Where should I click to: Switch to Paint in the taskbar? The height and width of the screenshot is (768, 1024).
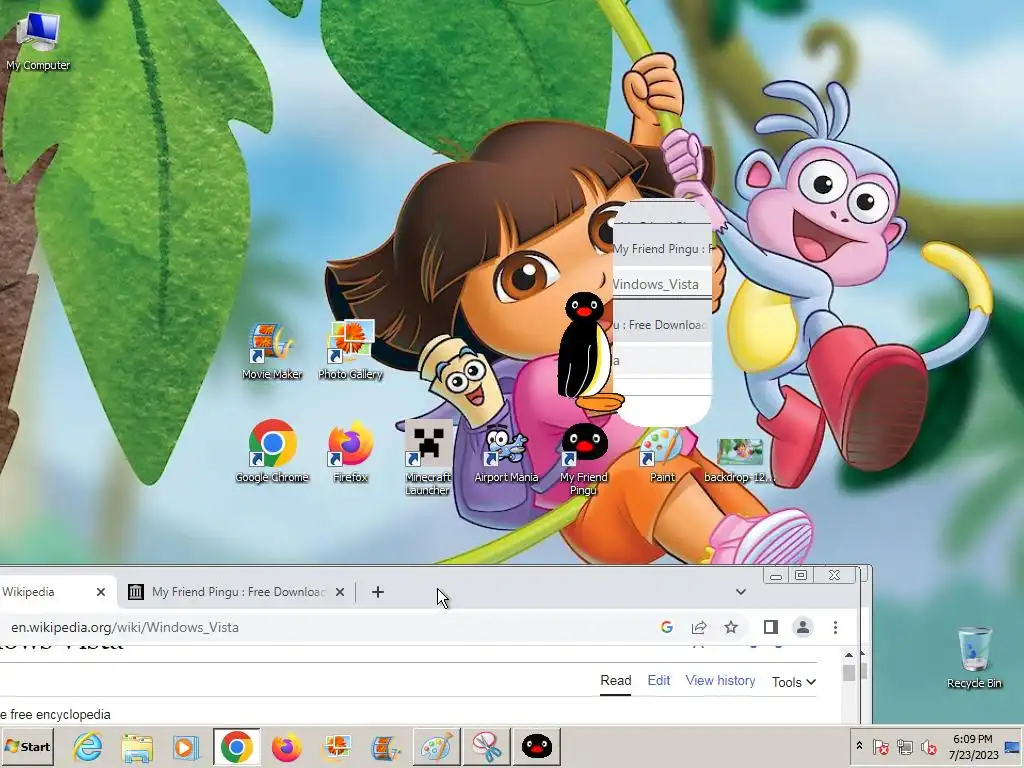[436, 747]
